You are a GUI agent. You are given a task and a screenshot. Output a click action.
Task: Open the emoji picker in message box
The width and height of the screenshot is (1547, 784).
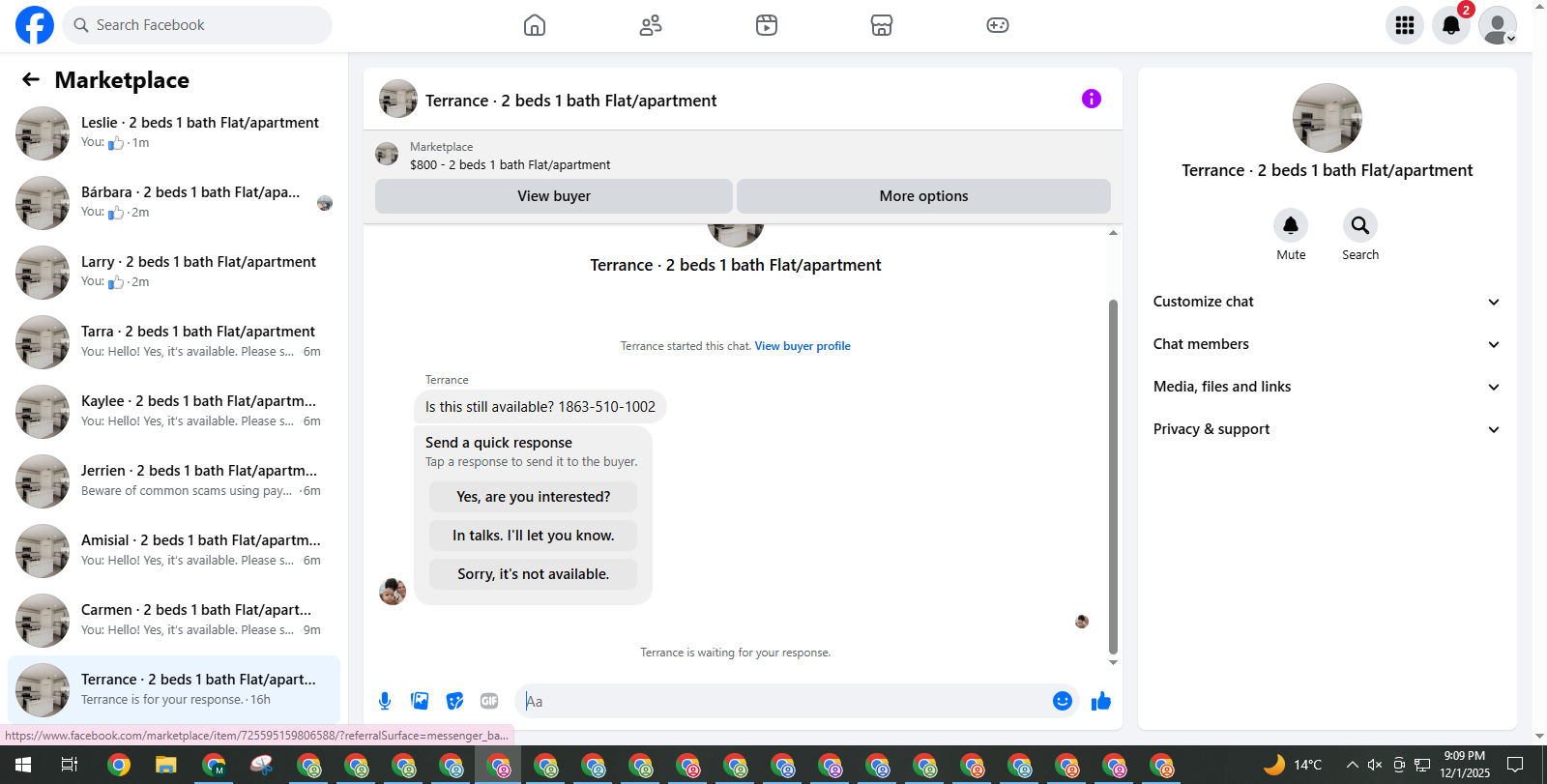[x=1063, y=701]
